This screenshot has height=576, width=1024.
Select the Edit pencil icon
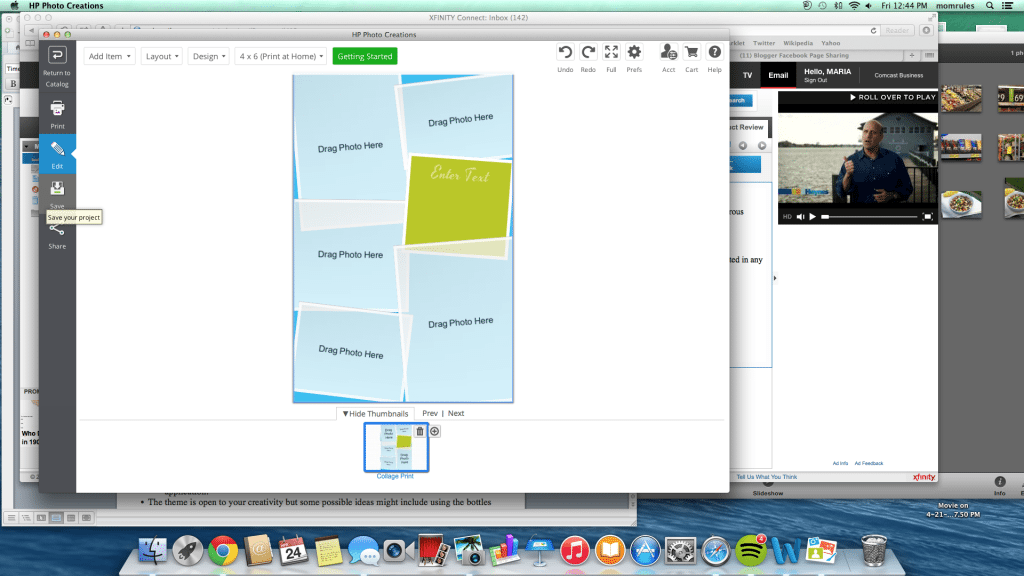(x=57, y=150)
